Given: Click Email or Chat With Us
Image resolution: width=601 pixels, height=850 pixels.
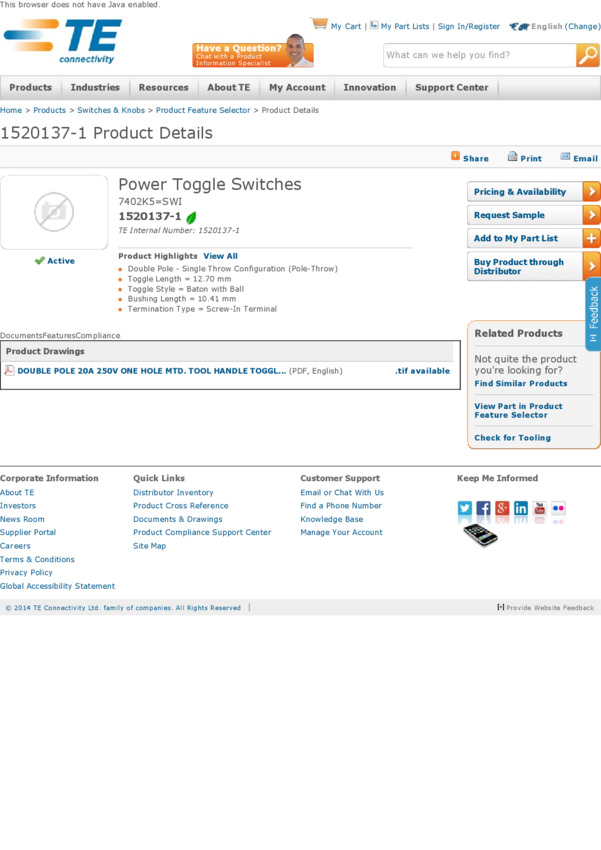Looking at the screenshot, I should pos(342,492).
